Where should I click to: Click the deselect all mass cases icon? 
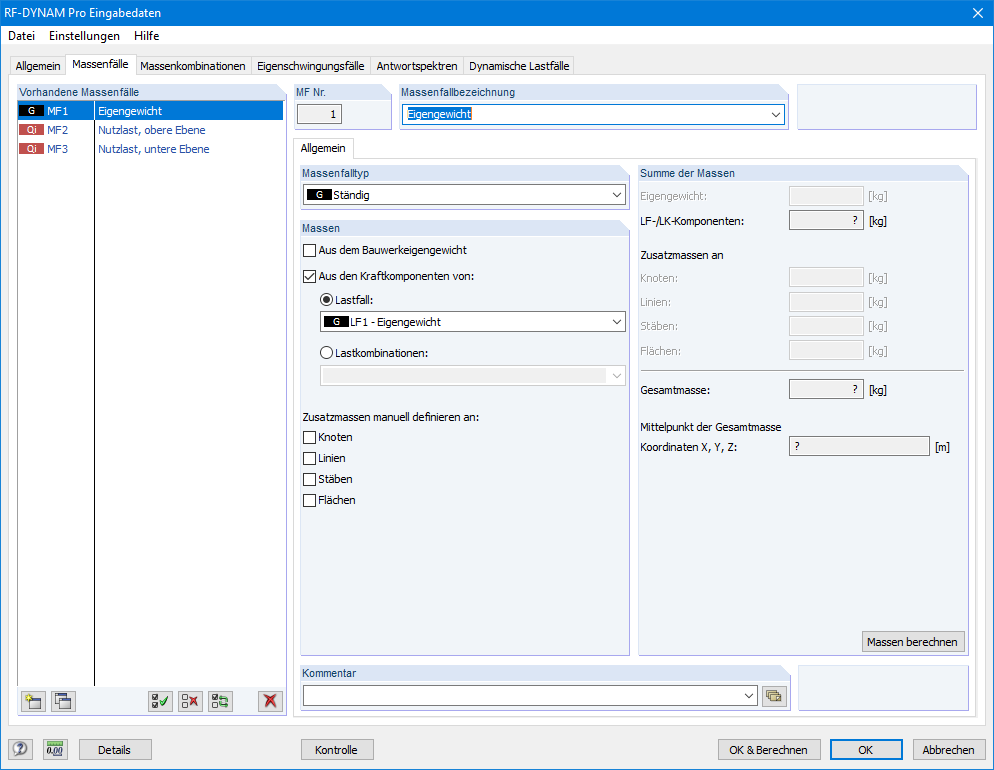point(190,701)
